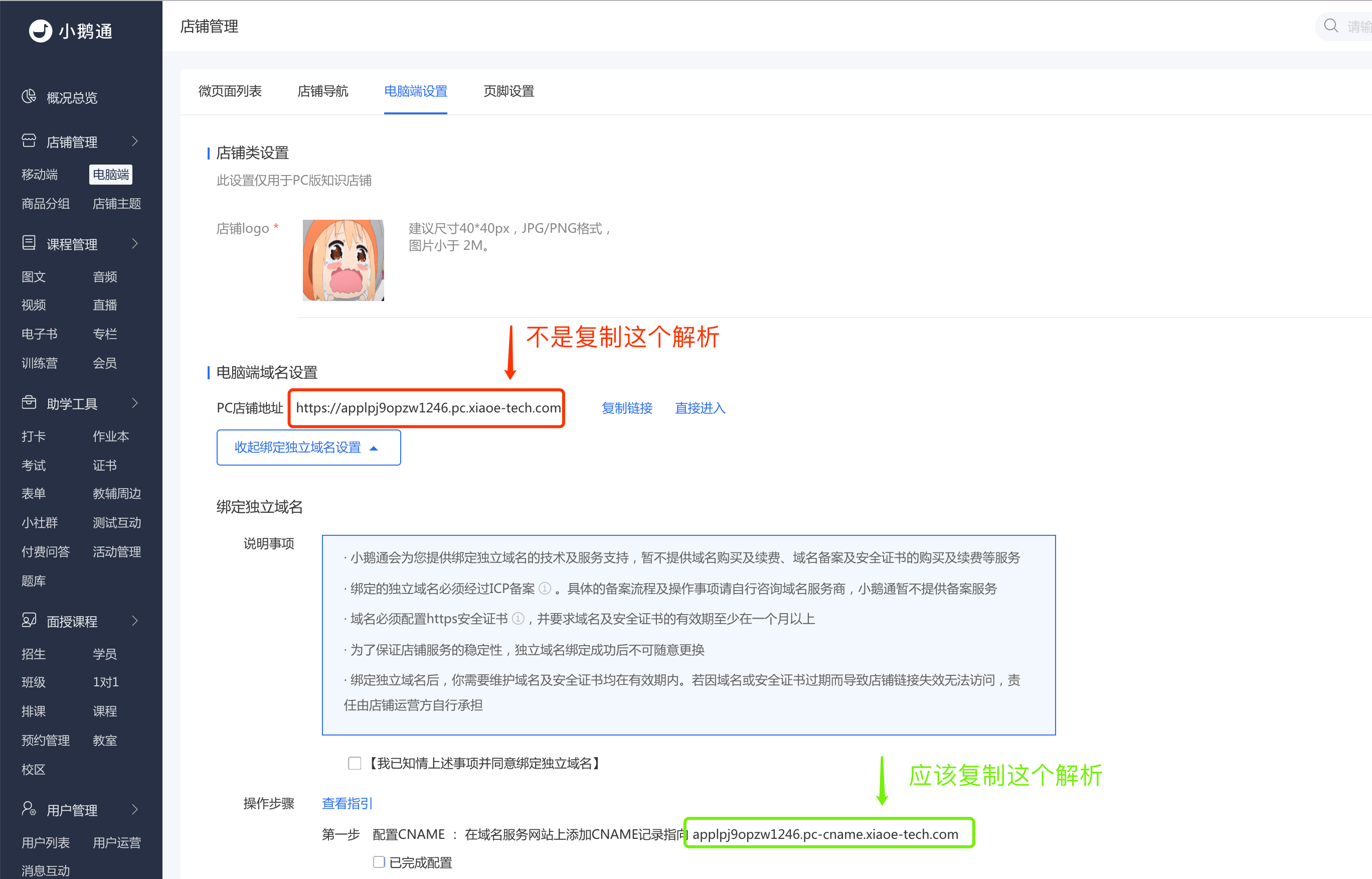
Task: Open 用户运营 in sidebar
Action: (x=117, y=842)
